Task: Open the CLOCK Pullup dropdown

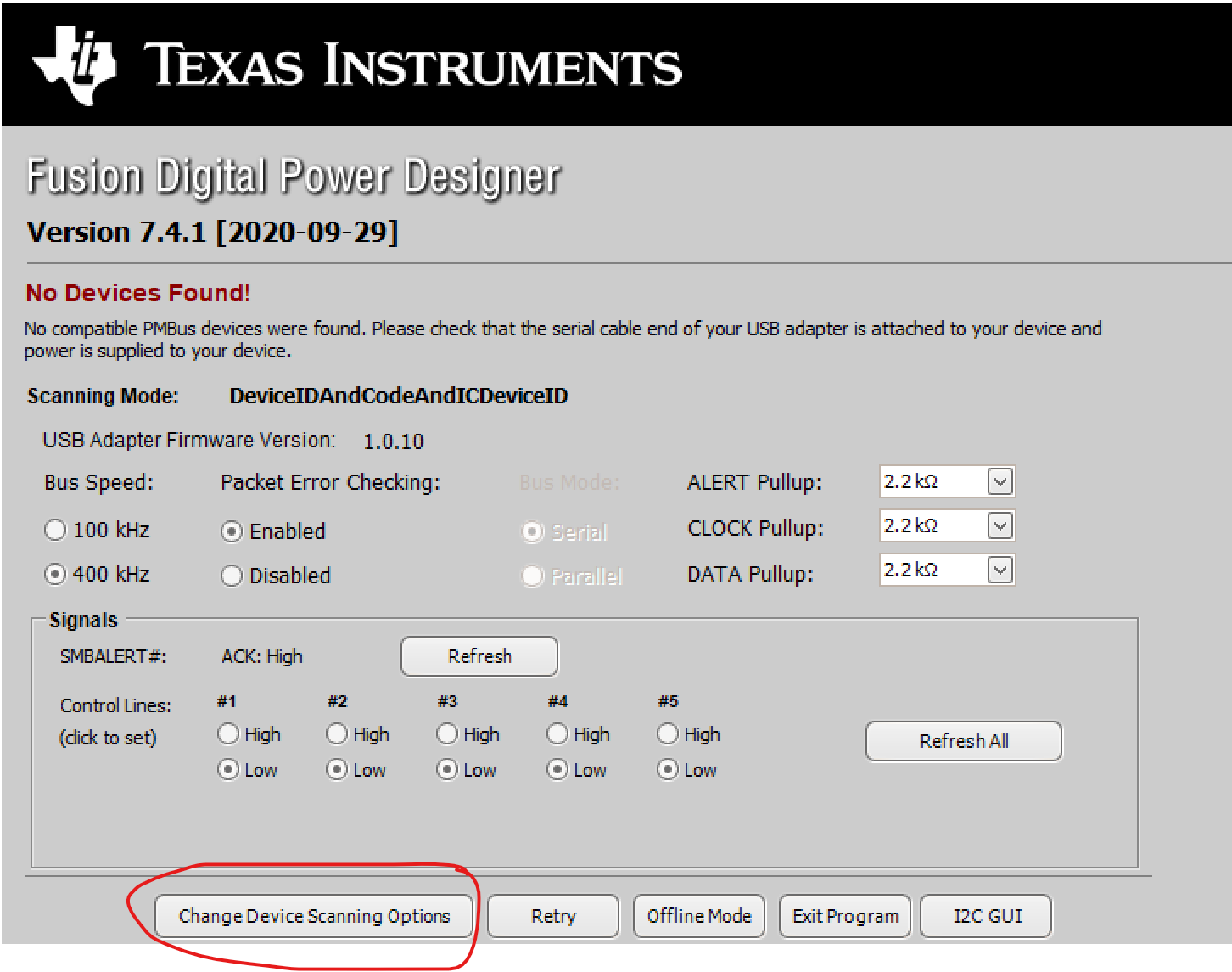Action: point(1000,526)
